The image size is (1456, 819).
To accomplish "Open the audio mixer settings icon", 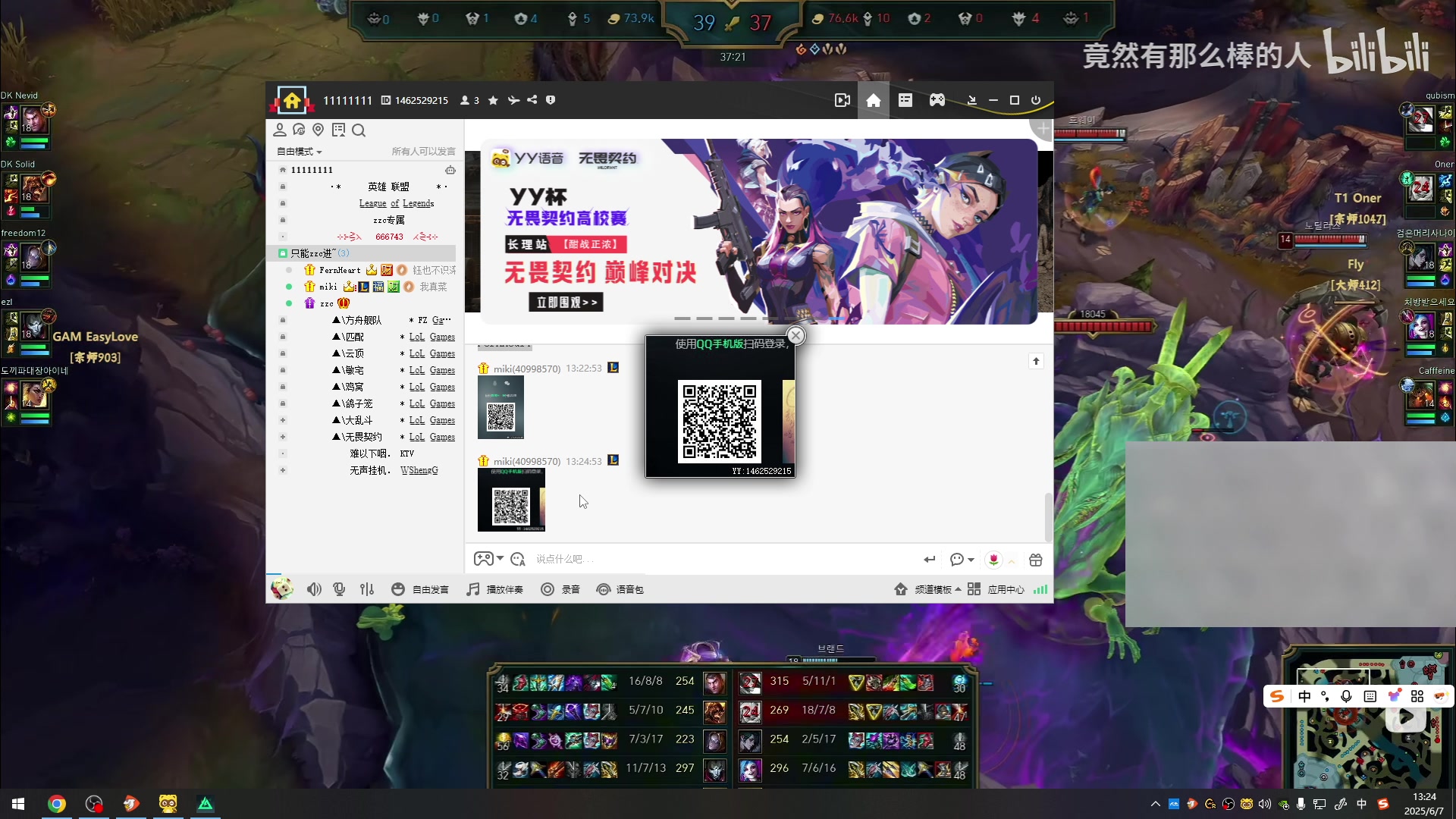I will click(x=367, y=589).
